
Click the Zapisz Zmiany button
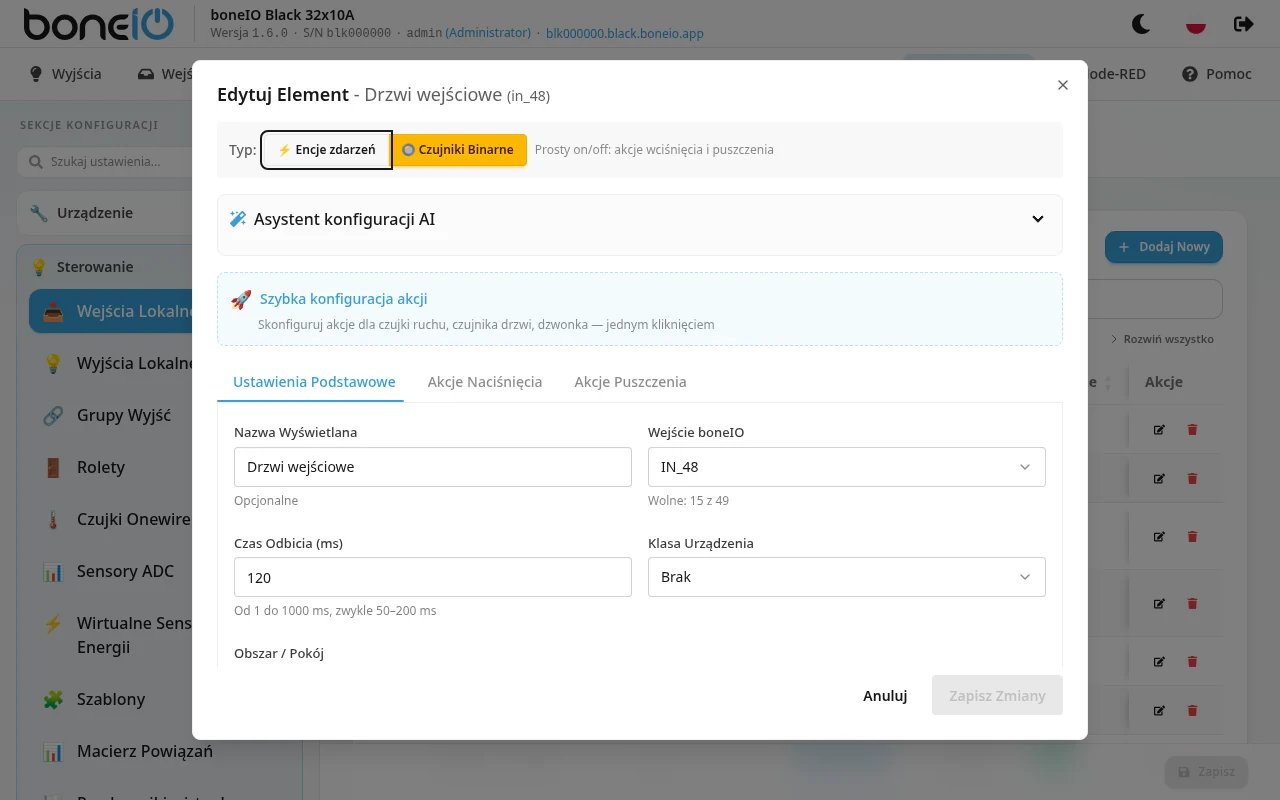coord(997,696)
